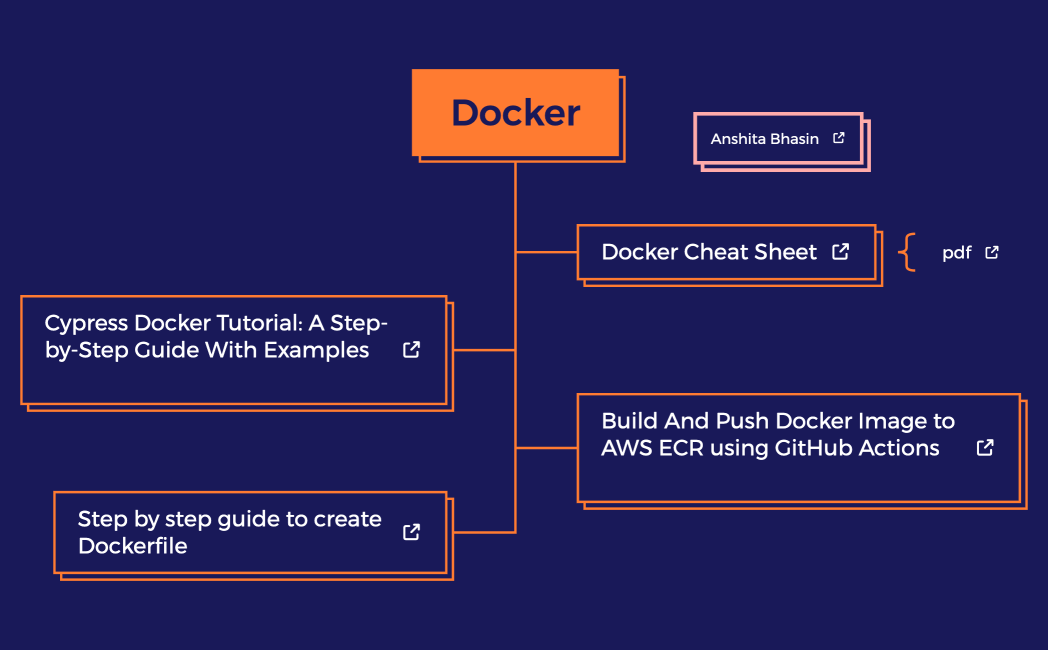Image resolution: width=1048 pixels, height=650 pixels.
Task: Open the pdf external link icon
Action: (x=991, y=252)
